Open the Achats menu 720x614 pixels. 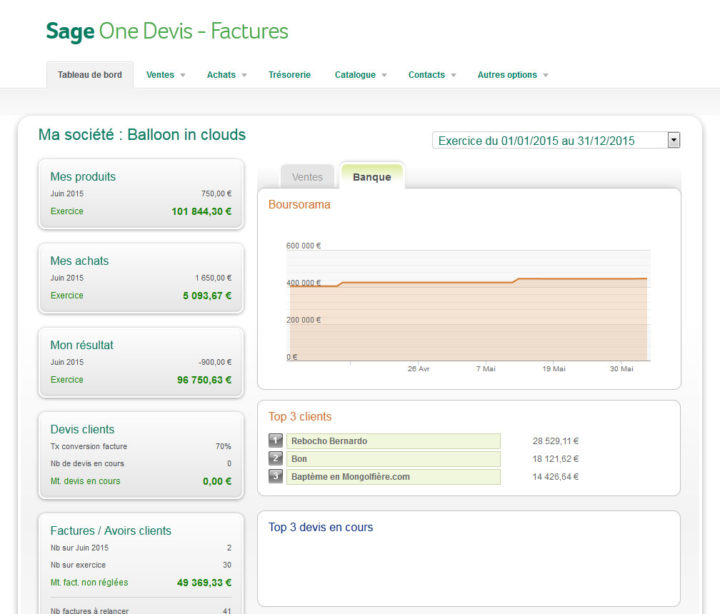[x=221, y=75]
